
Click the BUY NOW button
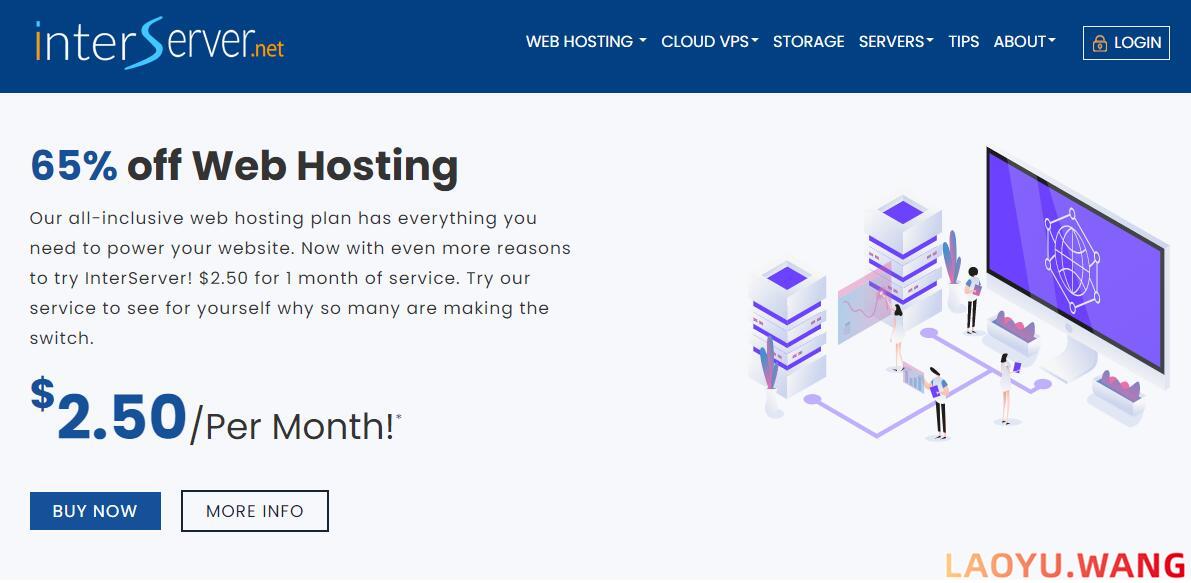pos(95,511)
